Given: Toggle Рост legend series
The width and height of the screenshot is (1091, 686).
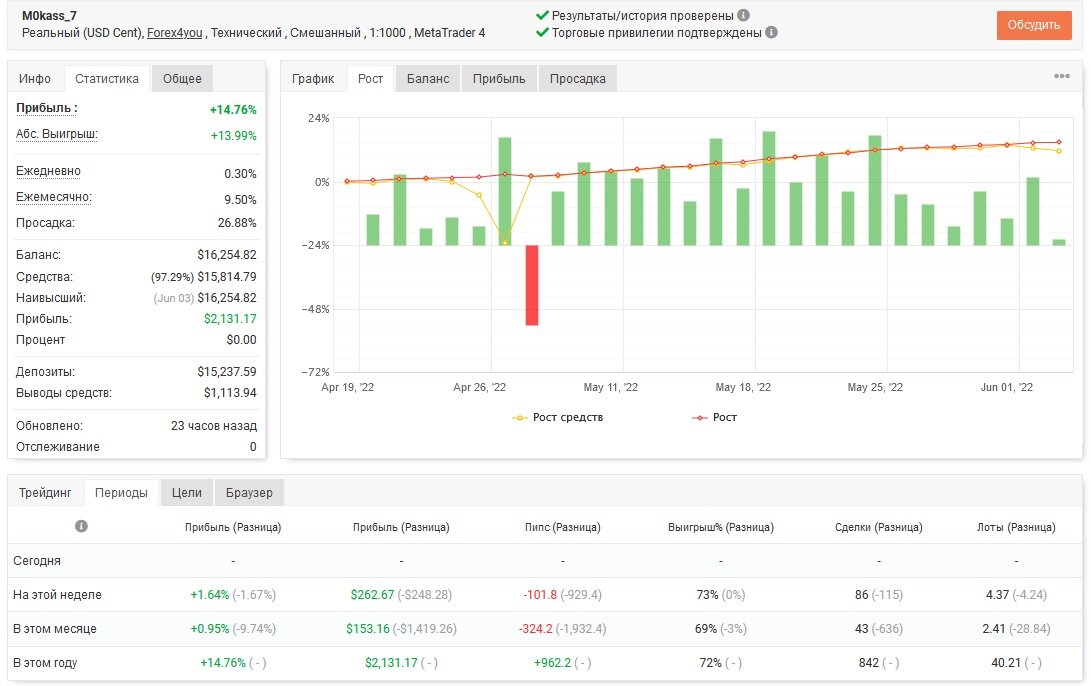Looking at the screenshot, I should [x=715, y=417].
